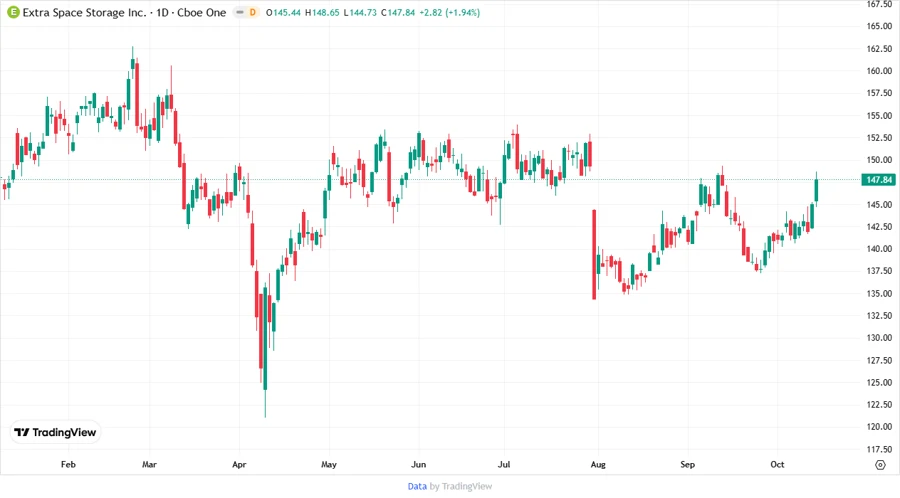The image size is (900, 498).
Task: Click the 165.00 price axis label
Action: pos(879,26)
